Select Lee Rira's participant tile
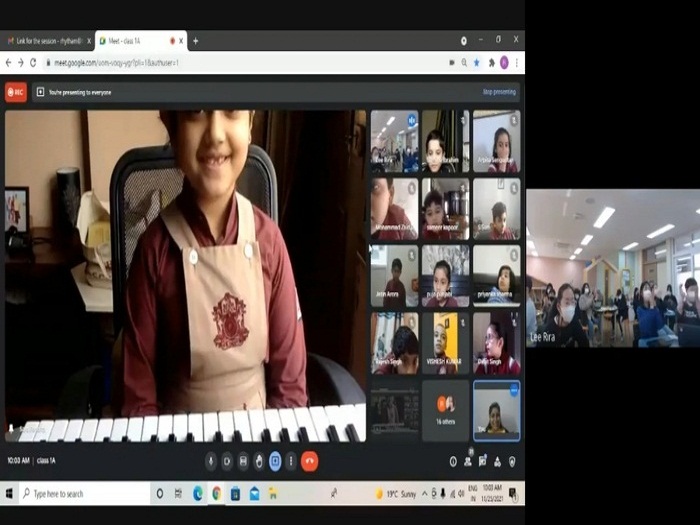This screenshot has width=700, height=525. click(395, 142)
